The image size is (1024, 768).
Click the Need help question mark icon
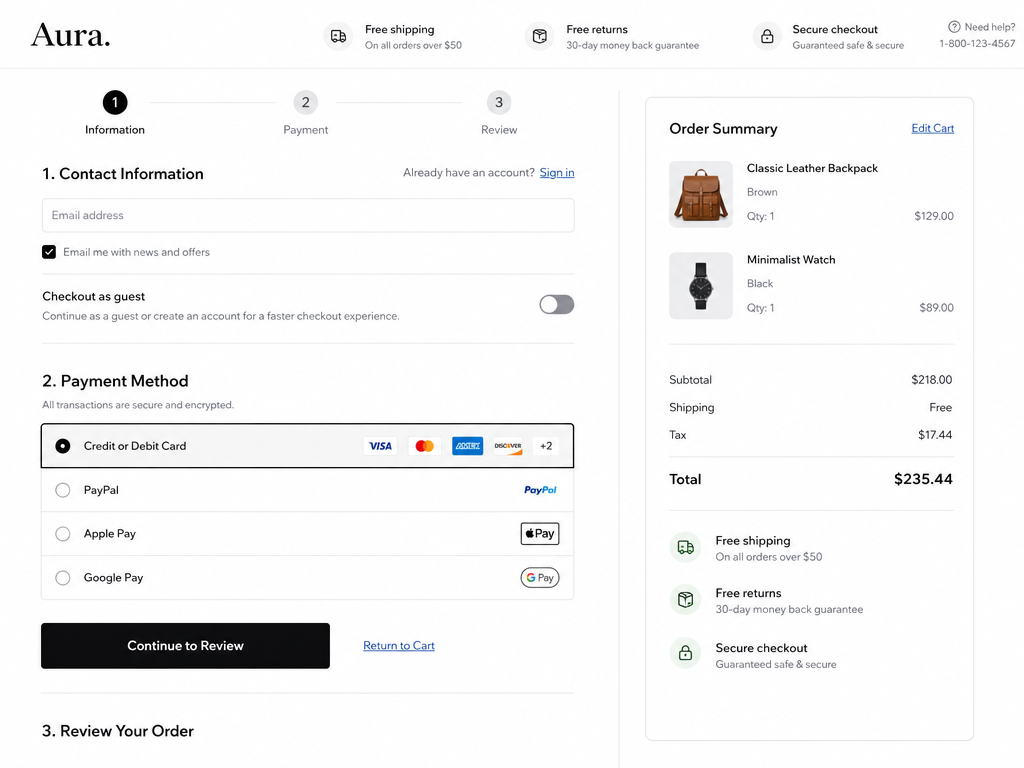pyautogui.click(x=954, y=27)
